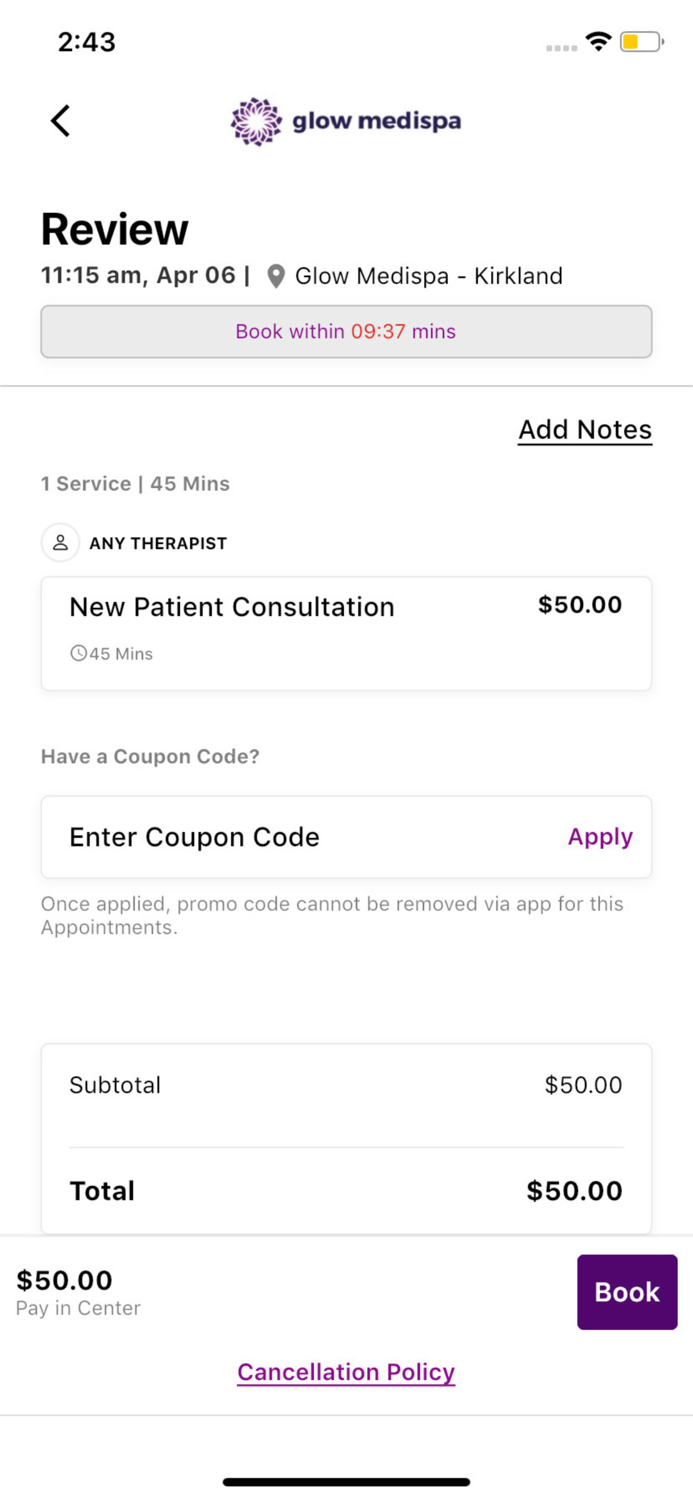
Task: Tap the Any Therapist label
Action: point(158,543)
